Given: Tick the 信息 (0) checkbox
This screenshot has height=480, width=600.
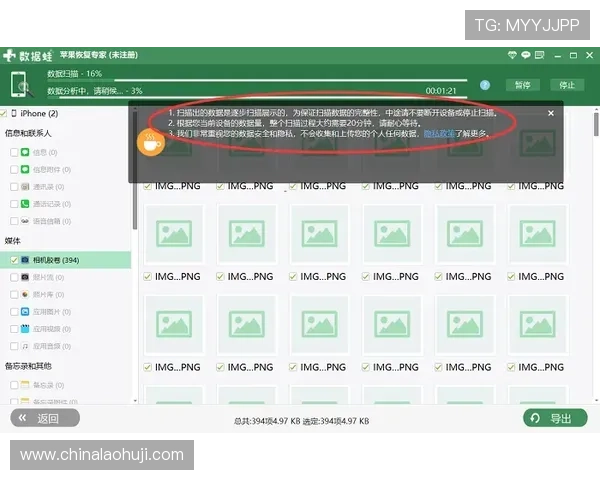Looking at the screenshot, I should tap(14, 152).
